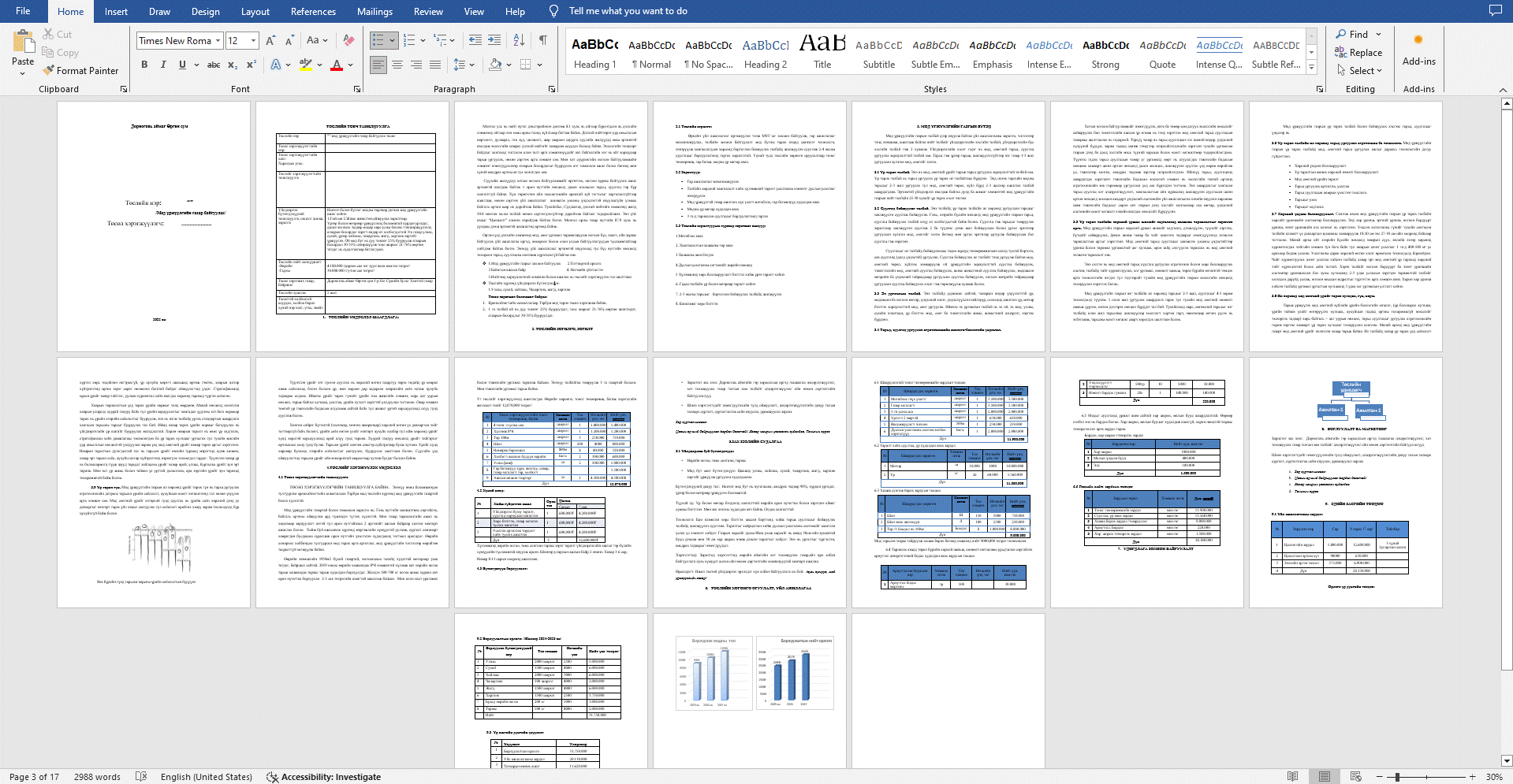Open the font name dropdown
The width and height of the screenshot is (1513, 784).
coord(218,40)
